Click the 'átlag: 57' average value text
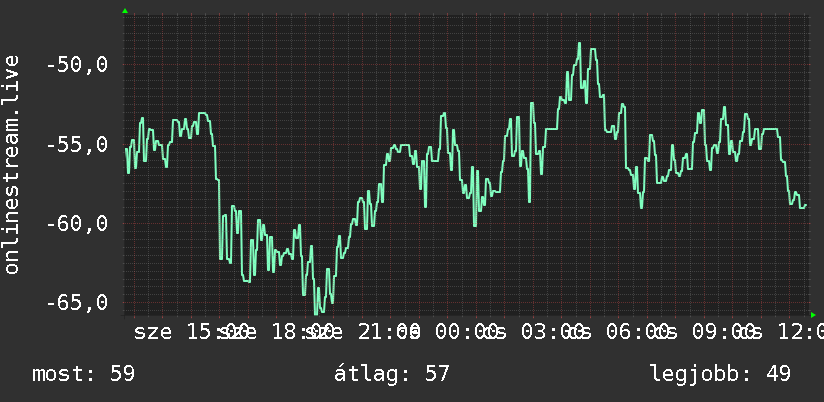 (x=392, y=374)
